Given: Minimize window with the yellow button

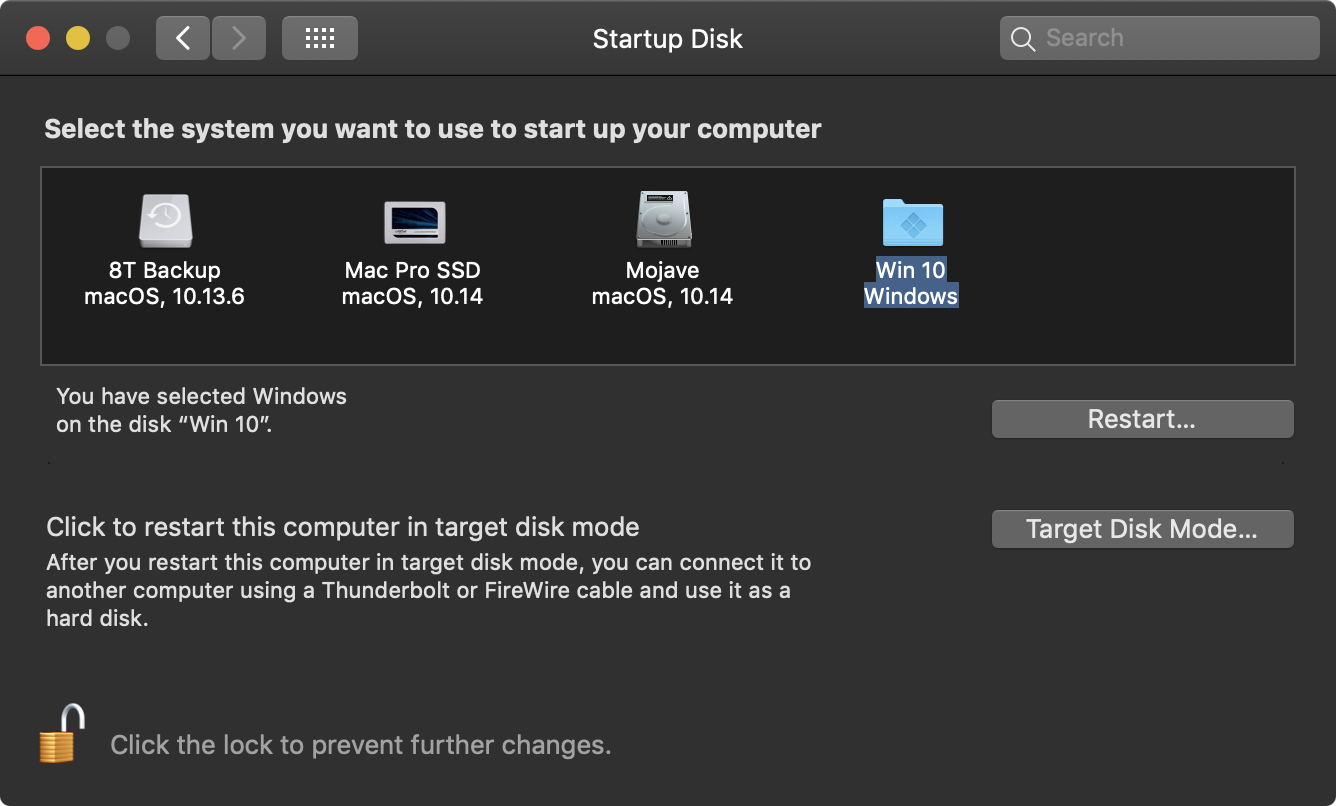Looking at the screenshot, I should 78,39.
